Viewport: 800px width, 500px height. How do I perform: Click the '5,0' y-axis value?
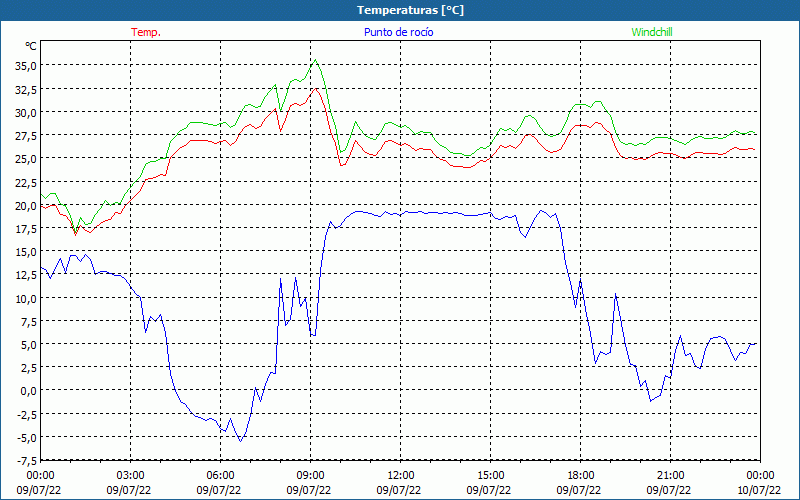(x=28, y=344)
